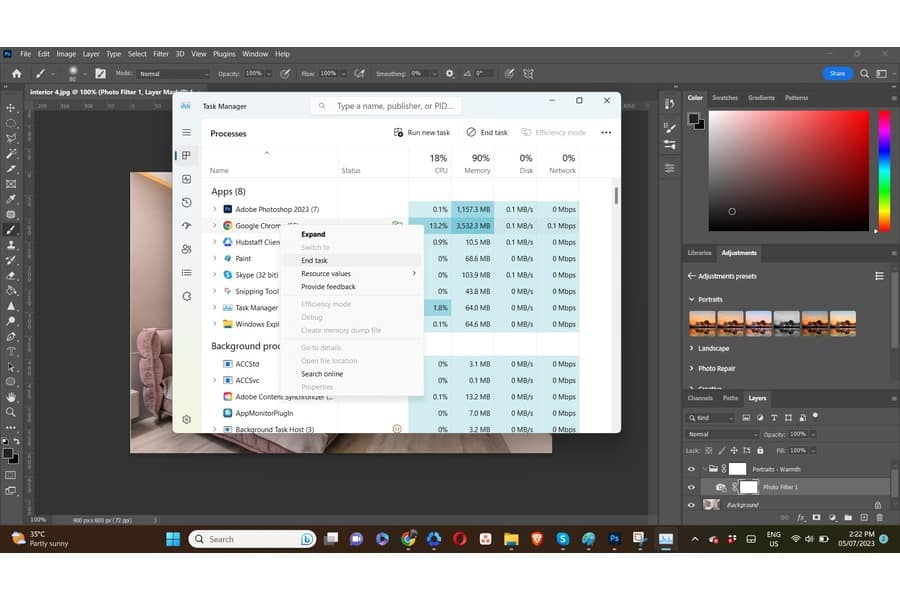Toggle visibility of Photo Filter 1 layer

coord(691,487)
